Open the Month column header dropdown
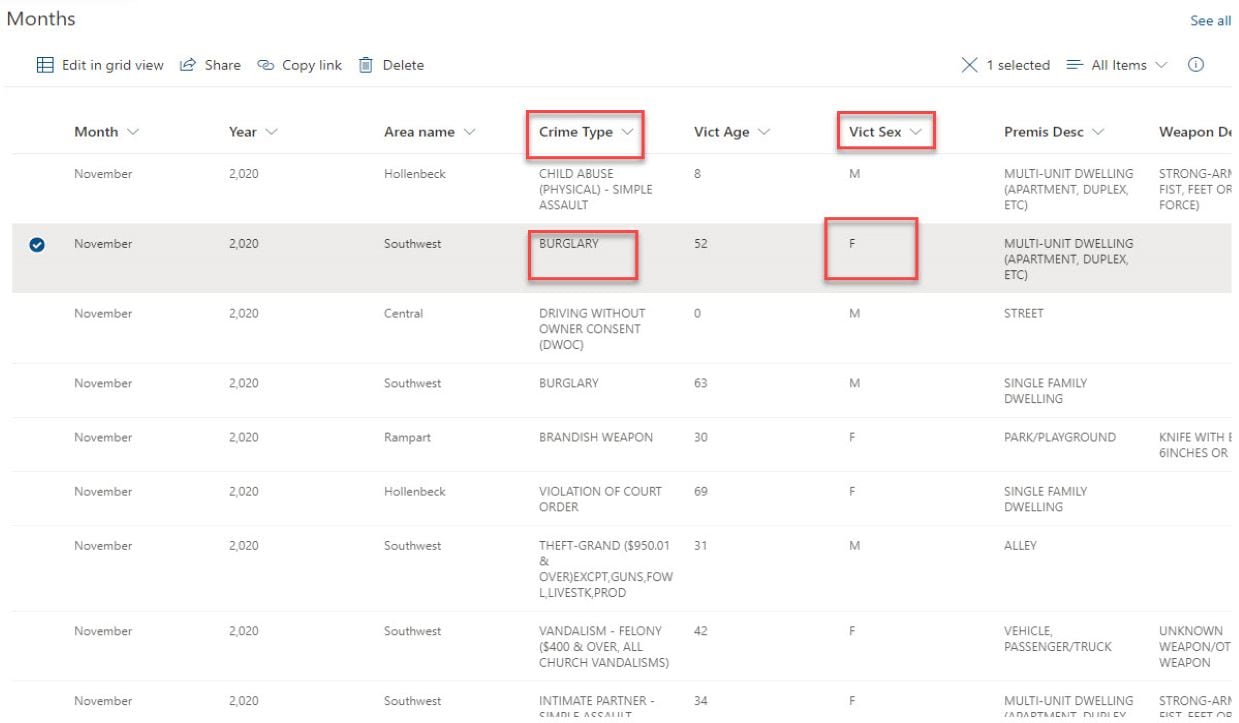1239x723 pixels. [133, 132]
